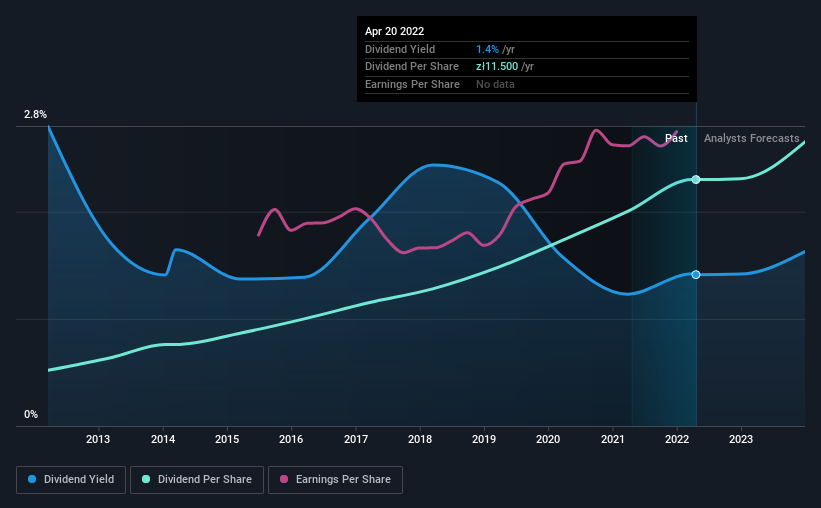Toggle the Dividend Yield legend button

point(71,480)
